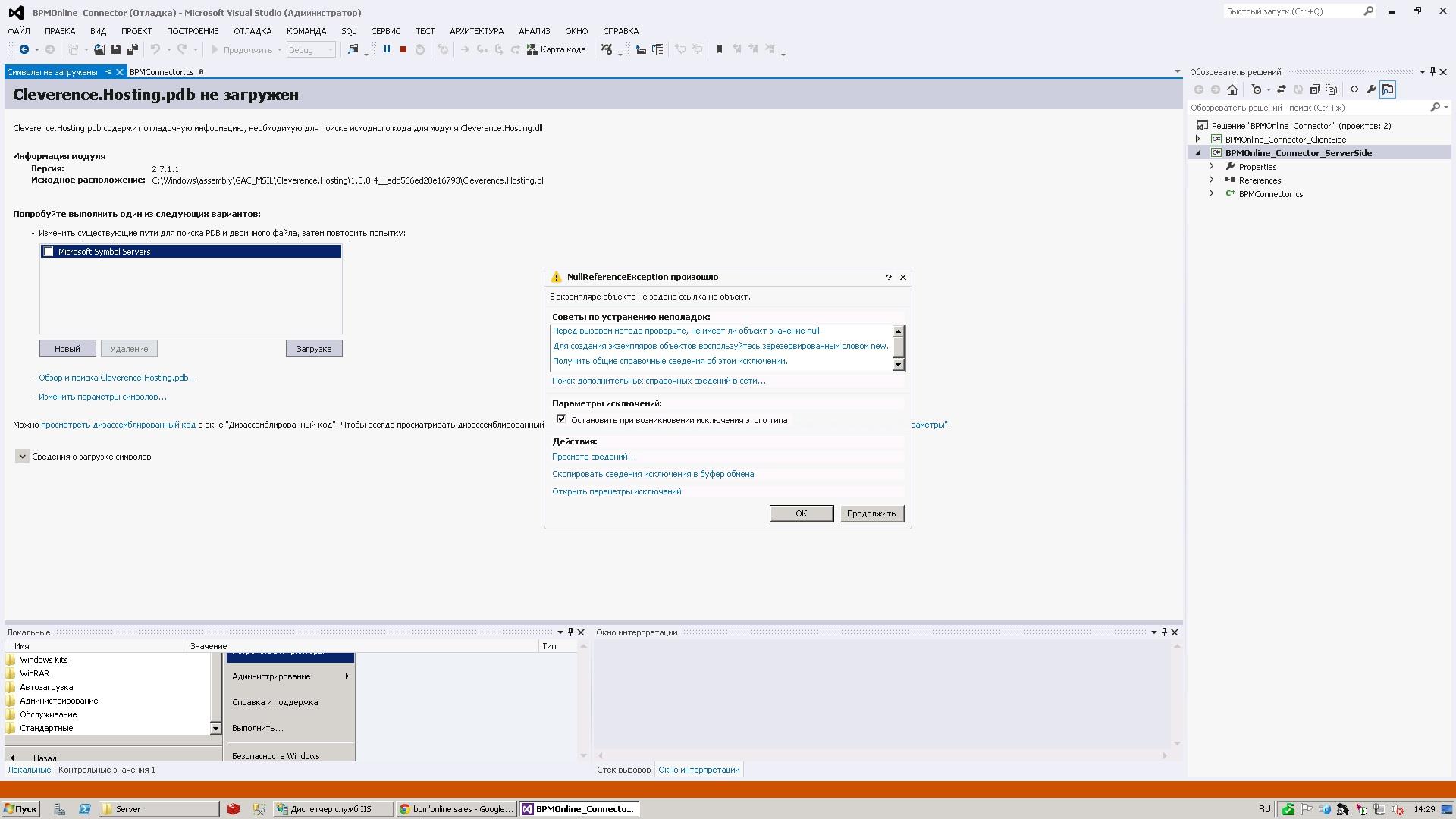Click the Изменить параметры символов link
The height and width of the screenshot is (819, 1456).
coord(102,397)
